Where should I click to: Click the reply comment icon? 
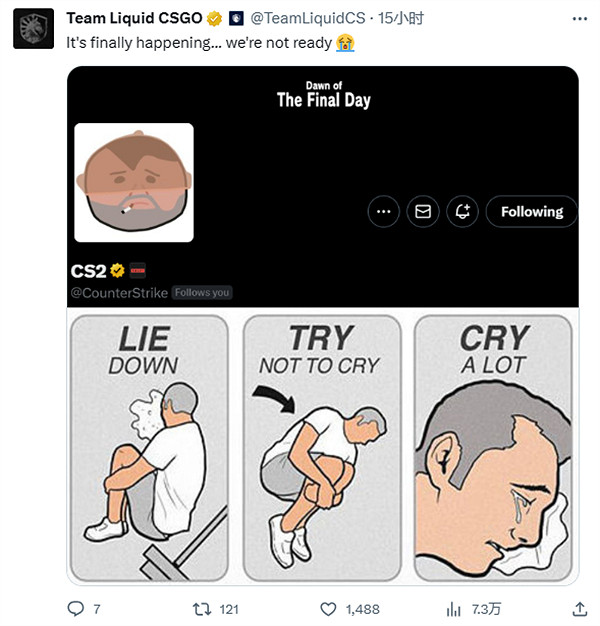point(76,608)
